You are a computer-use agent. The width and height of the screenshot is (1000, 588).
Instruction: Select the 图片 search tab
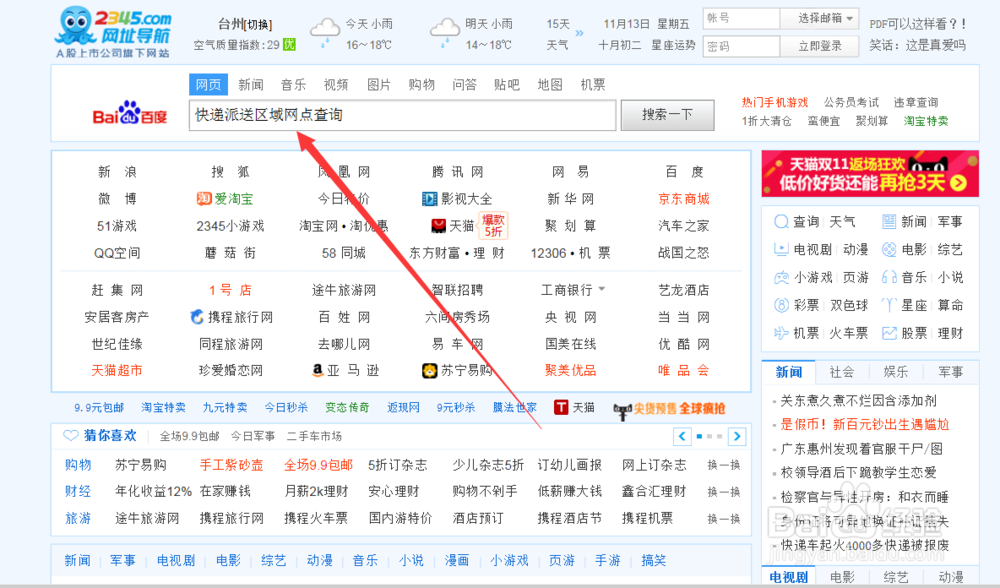pos(379,85)
